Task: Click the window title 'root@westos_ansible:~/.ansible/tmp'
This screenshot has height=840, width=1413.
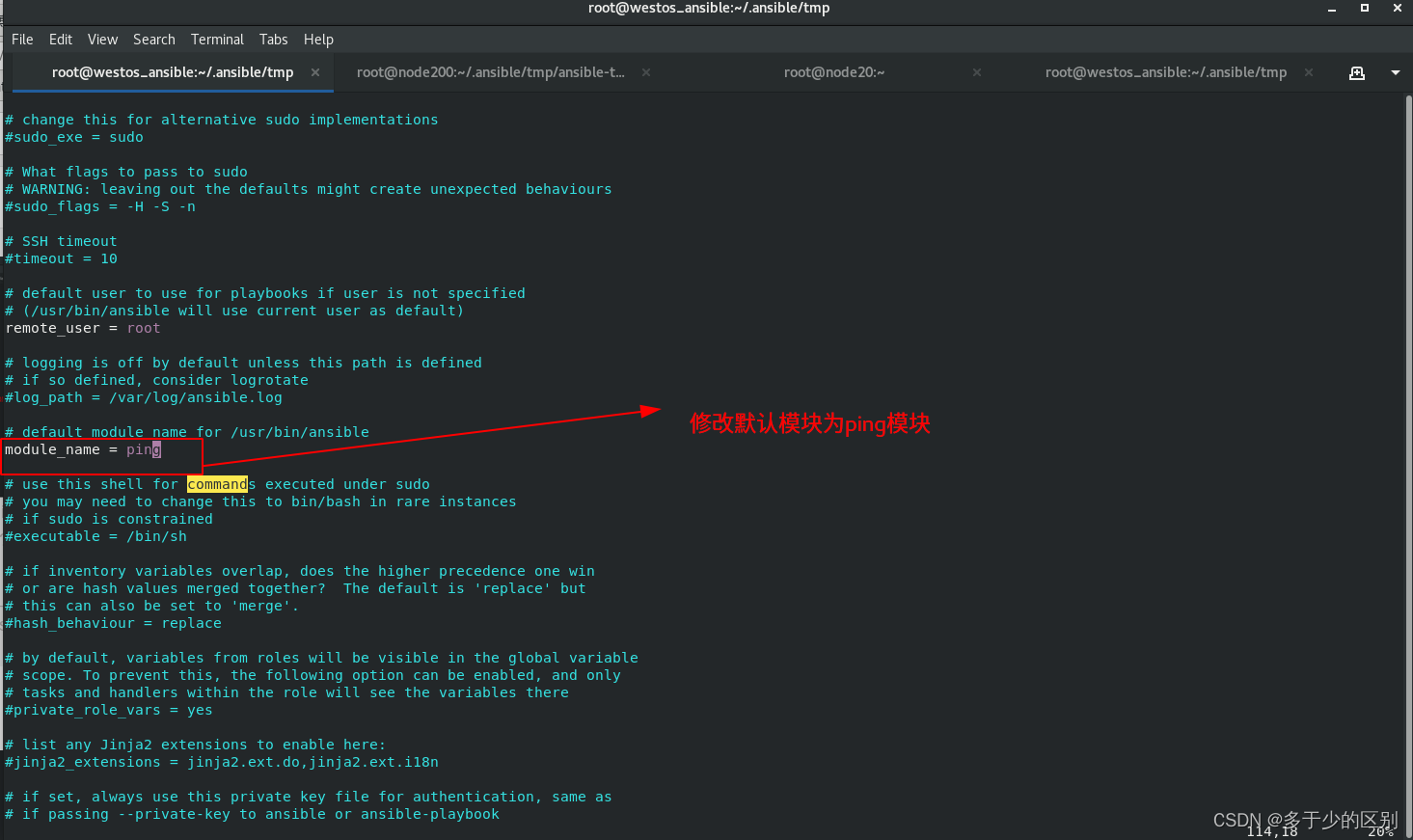Action: coord(709,8)
